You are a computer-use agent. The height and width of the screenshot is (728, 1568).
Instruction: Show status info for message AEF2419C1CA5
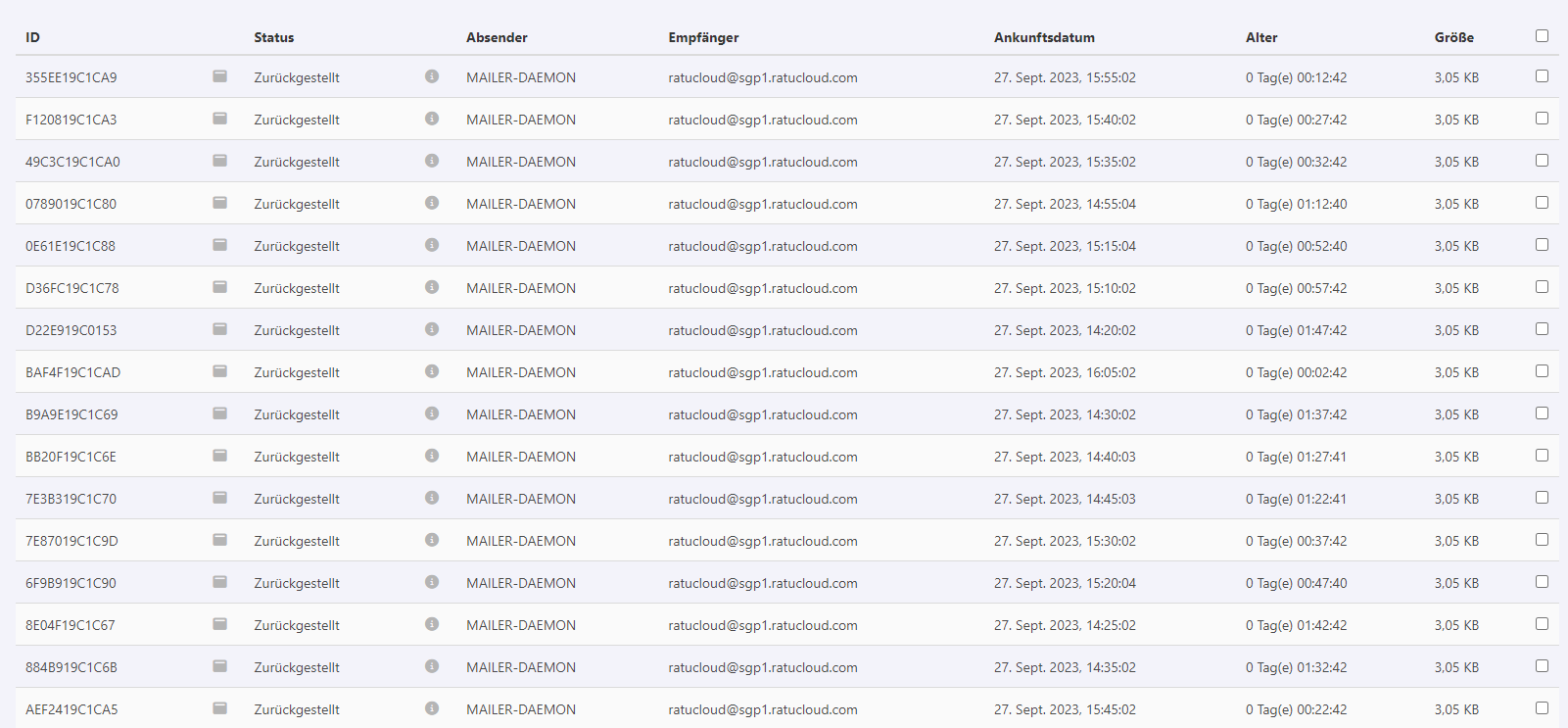pos(432,708)
